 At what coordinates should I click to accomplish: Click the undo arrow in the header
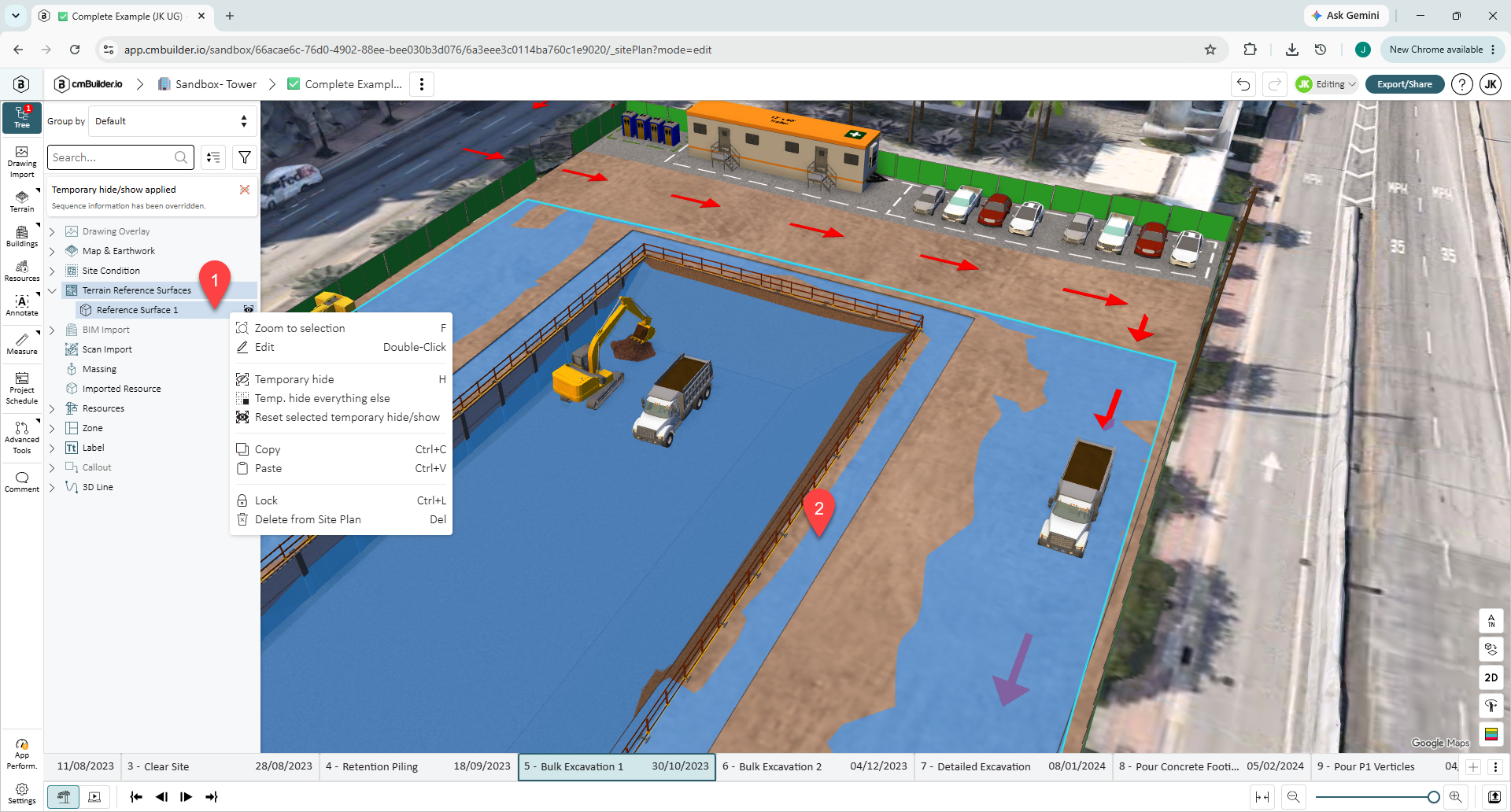[x=1243, y=84]
